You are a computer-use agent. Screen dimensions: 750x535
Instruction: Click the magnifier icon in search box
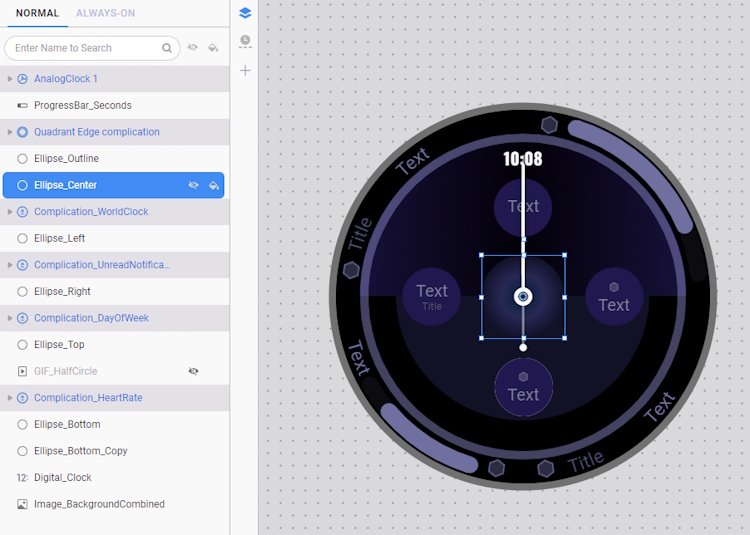(167, 48)
